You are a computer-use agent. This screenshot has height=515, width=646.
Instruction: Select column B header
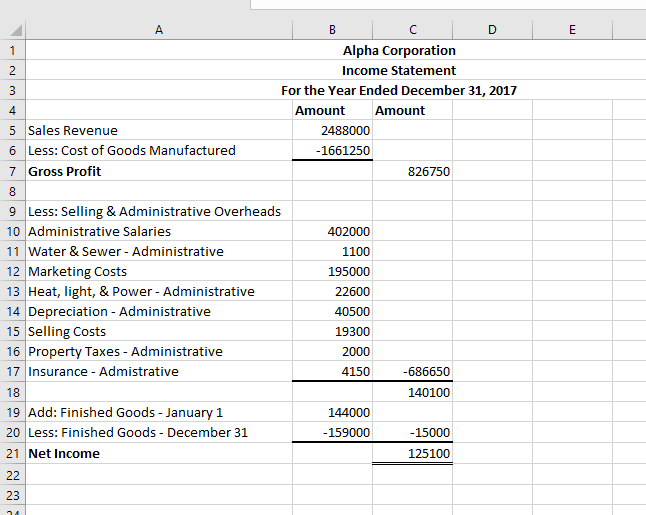tap(332, 30)
